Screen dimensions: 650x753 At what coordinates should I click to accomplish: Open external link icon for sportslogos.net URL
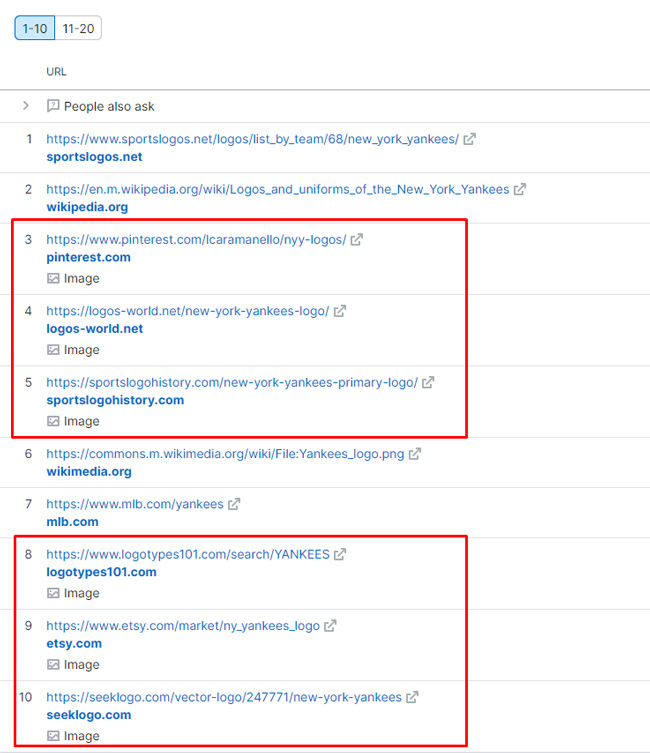point(469,139)
